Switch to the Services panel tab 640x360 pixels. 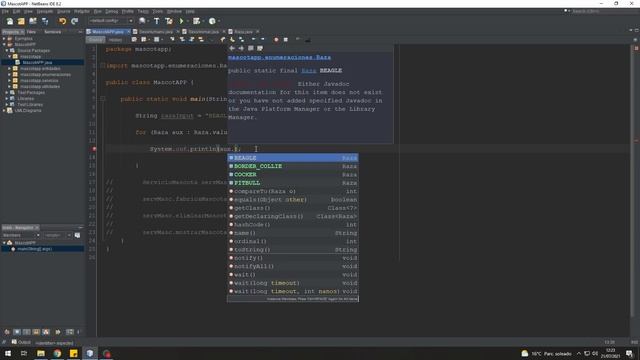pos(52,31)
